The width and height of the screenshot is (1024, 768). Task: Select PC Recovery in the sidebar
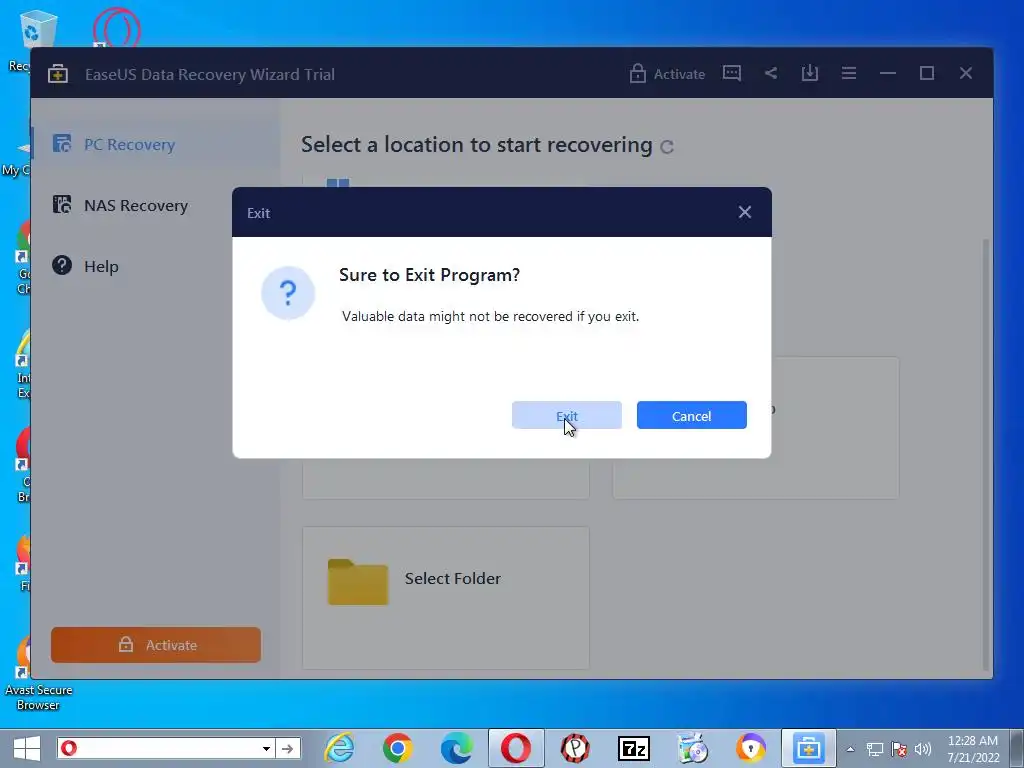coord(155,144)
